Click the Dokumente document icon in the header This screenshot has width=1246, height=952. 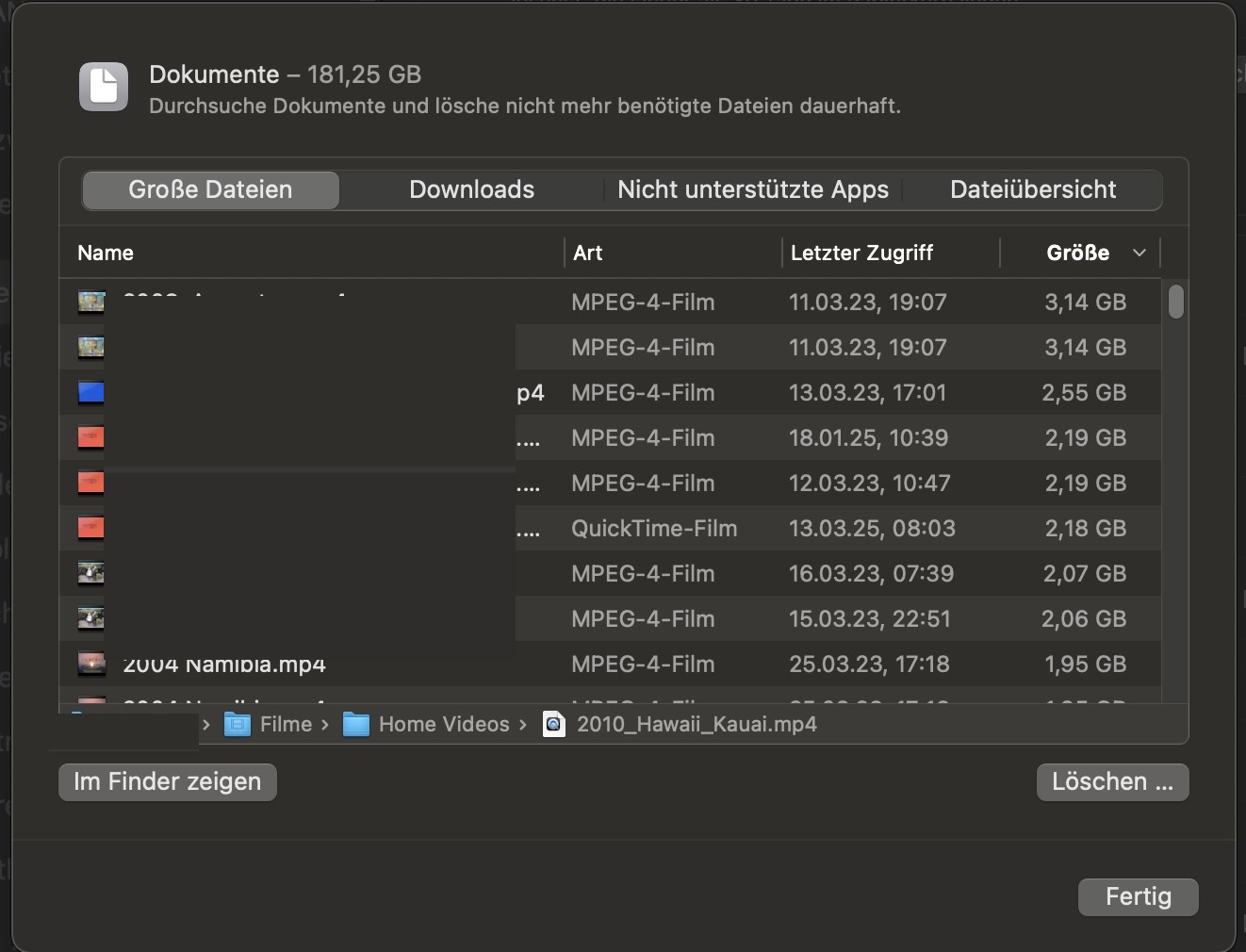pyautogui.click(x=104, y=87)
